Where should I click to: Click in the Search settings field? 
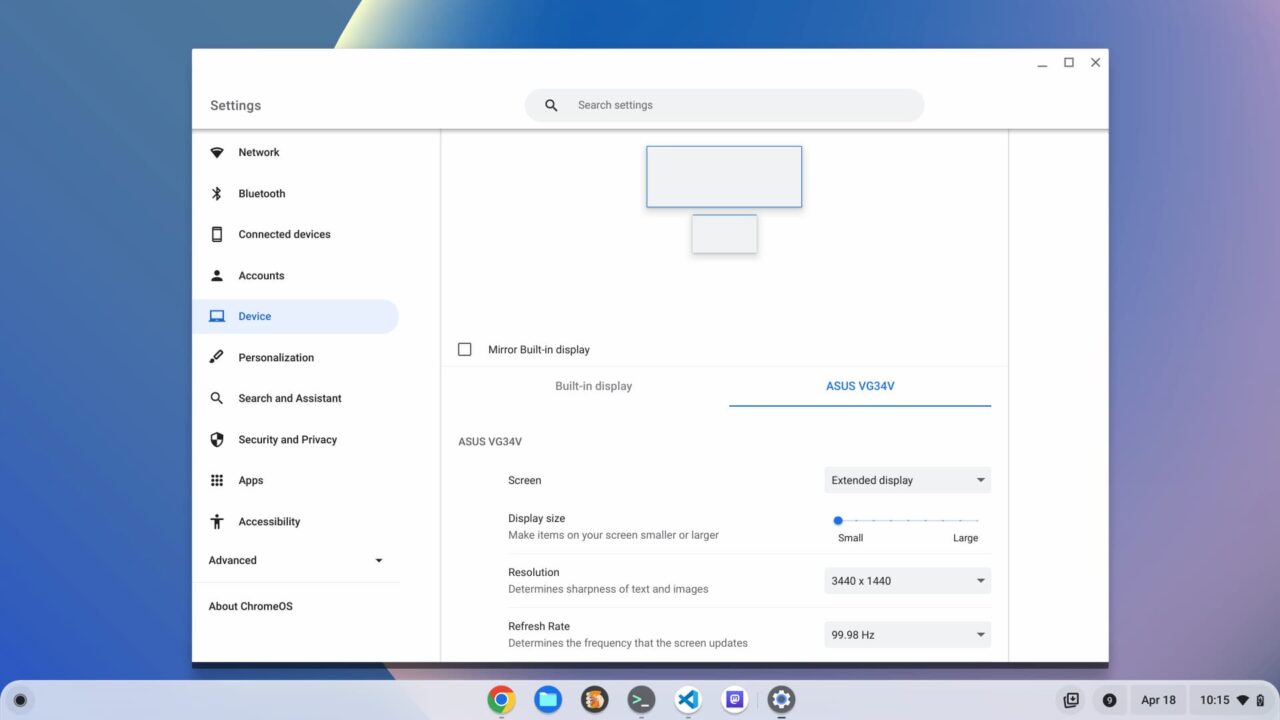coord(724,105)
